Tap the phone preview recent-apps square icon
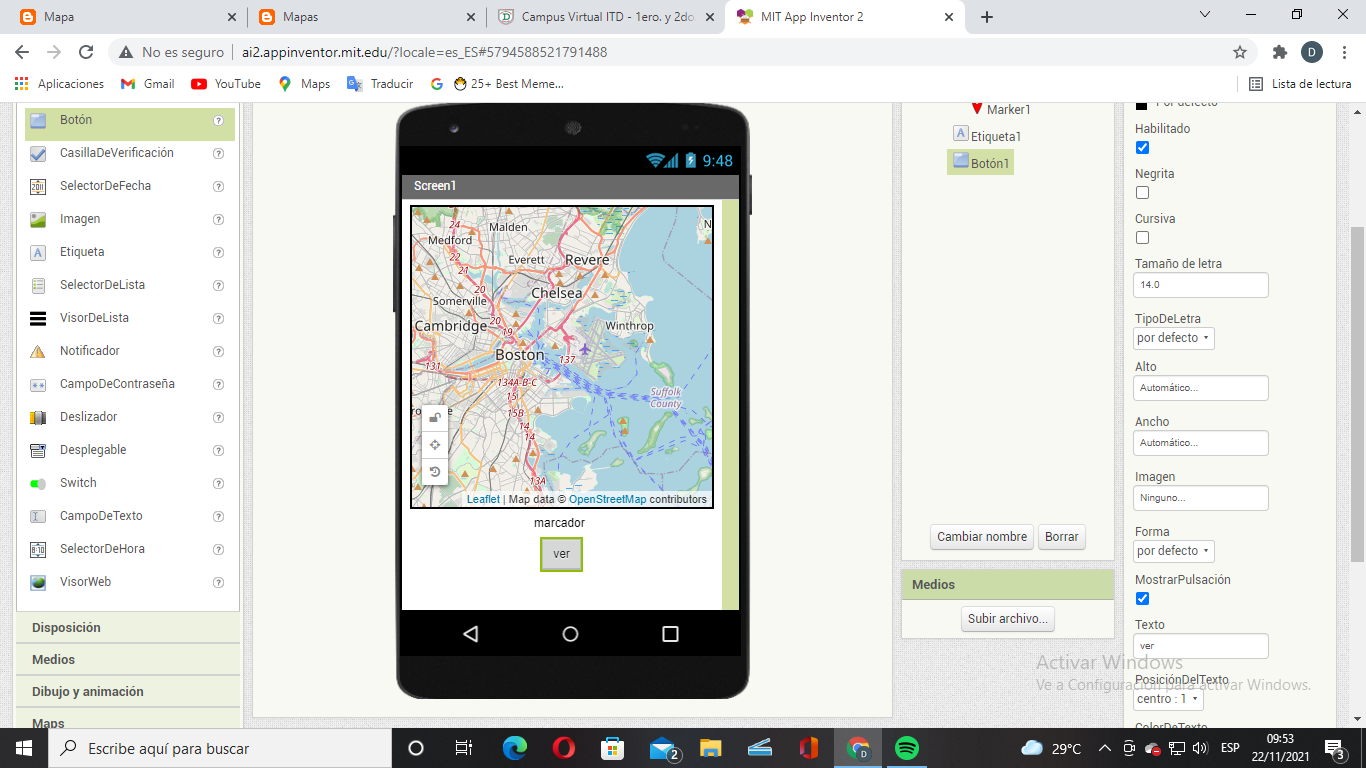1366x768 pixels. [671, 634]
